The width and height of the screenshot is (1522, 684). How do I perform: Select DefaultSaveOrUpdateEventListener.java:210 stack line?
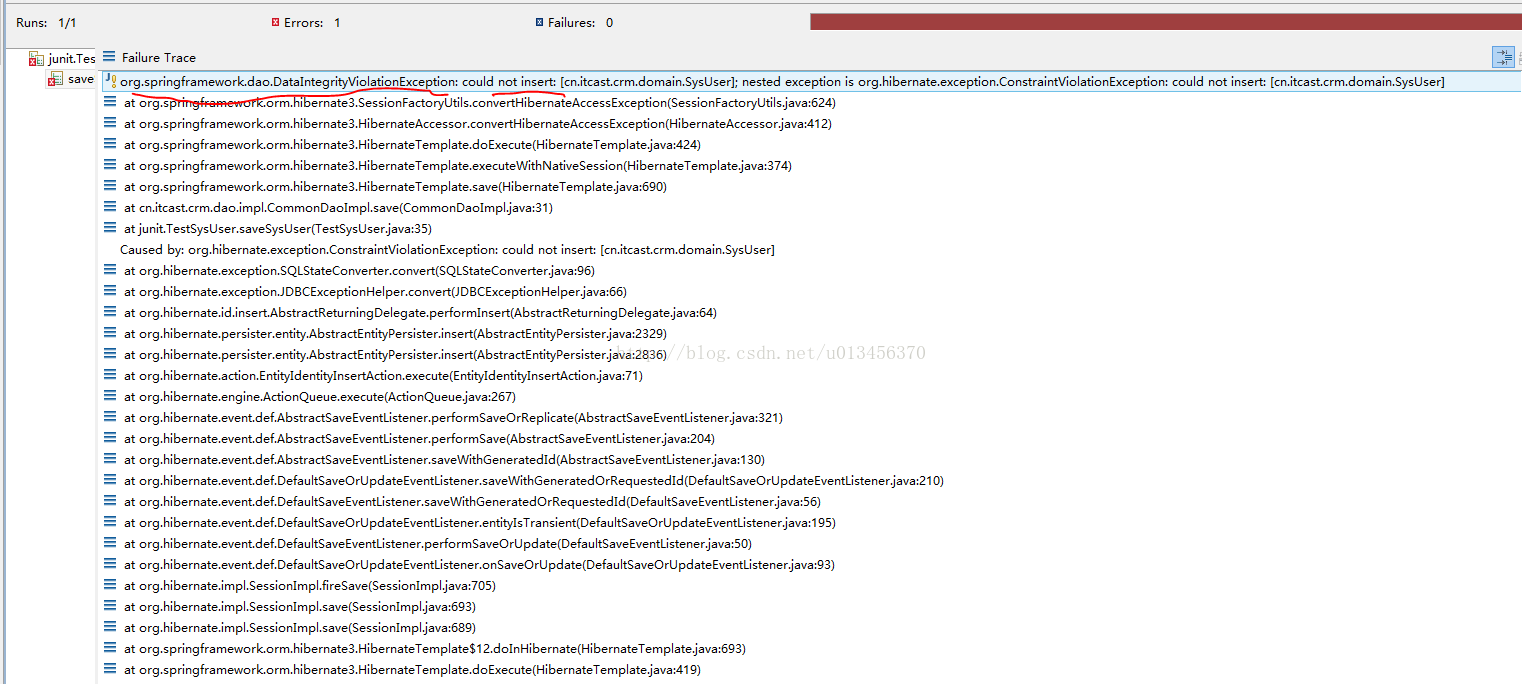click(534, 481)
